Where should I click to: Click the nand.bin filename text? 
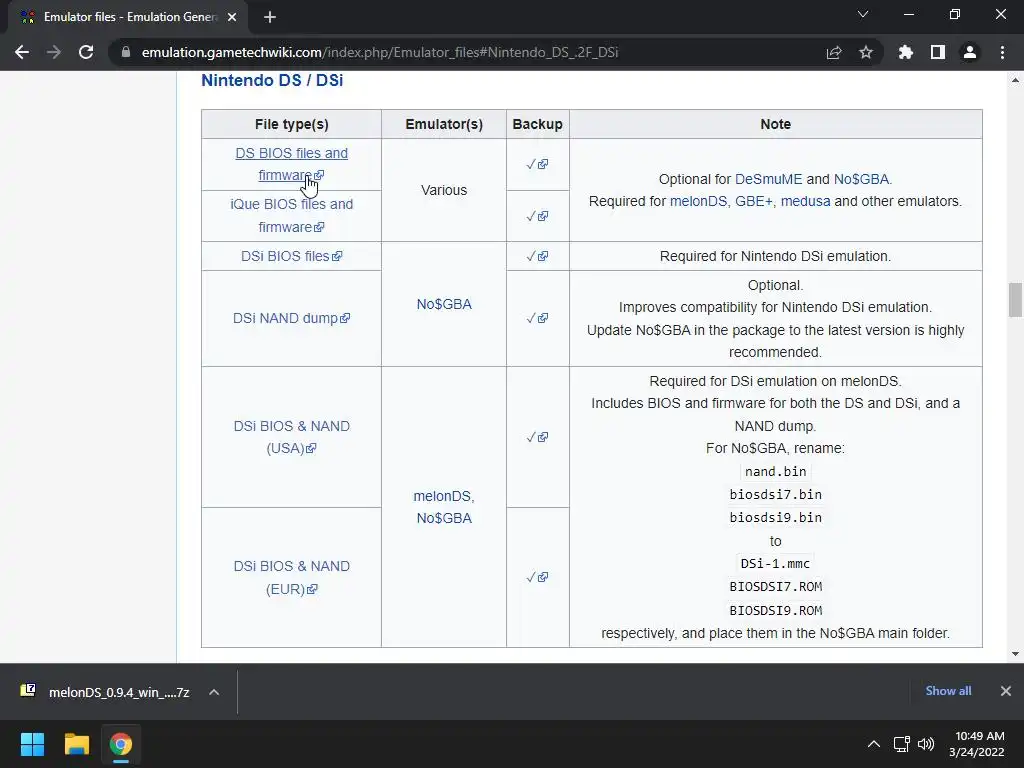pos(775,472)
